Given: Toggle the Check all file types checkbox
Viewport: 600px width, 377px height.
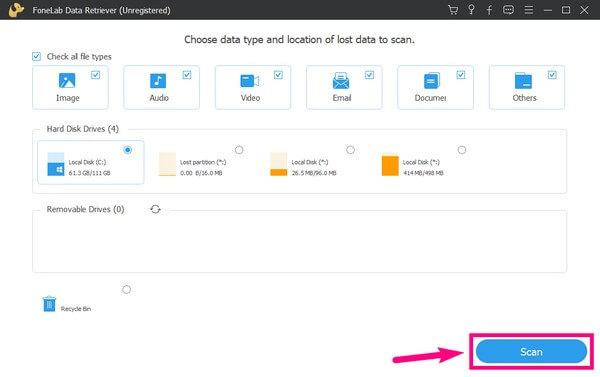Looking at the screenshot, I should tap(36, 57).
